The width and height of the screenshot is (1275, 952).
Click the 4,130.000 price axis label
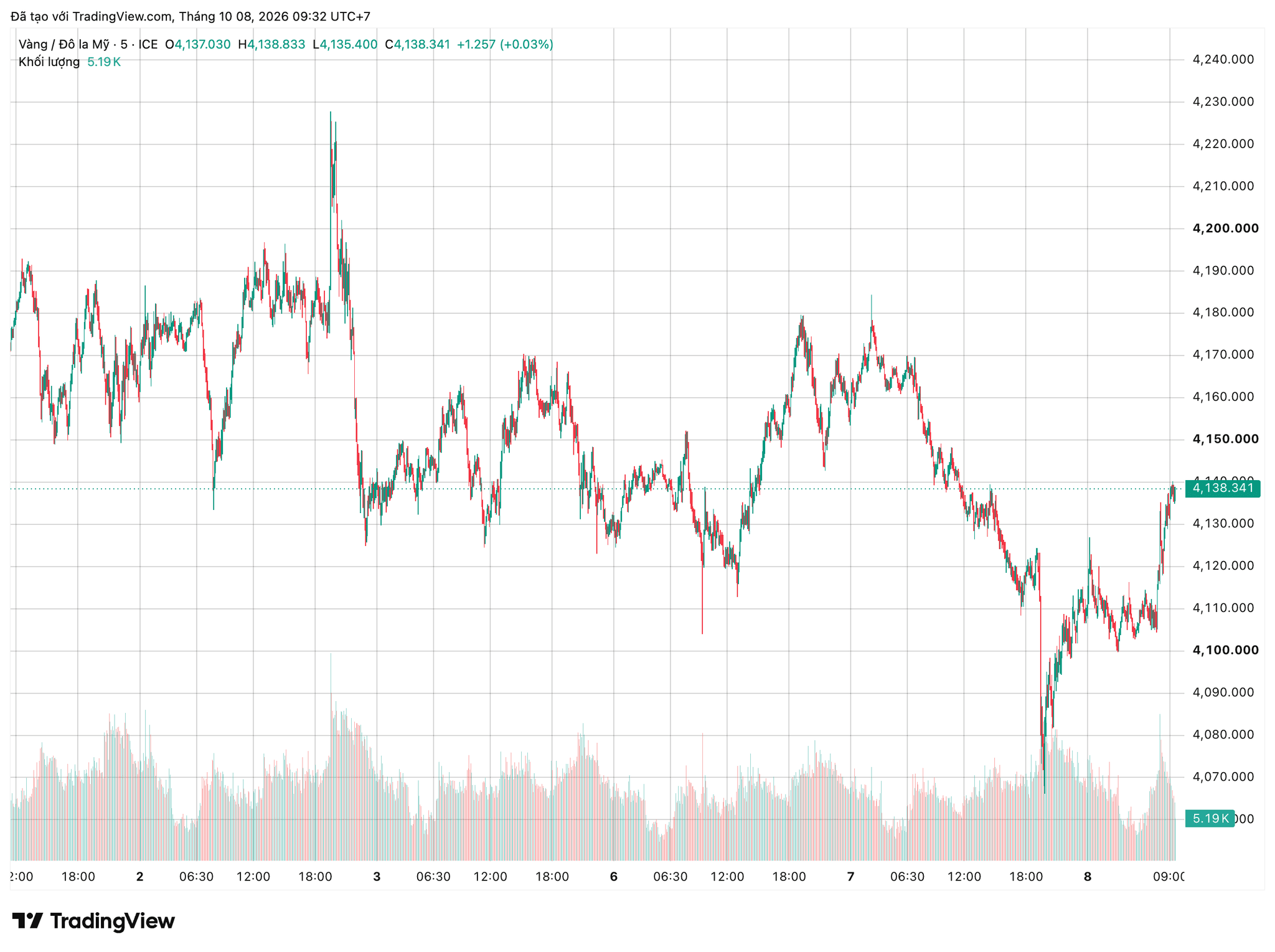pyautogui.click(x=1223, y=524)
